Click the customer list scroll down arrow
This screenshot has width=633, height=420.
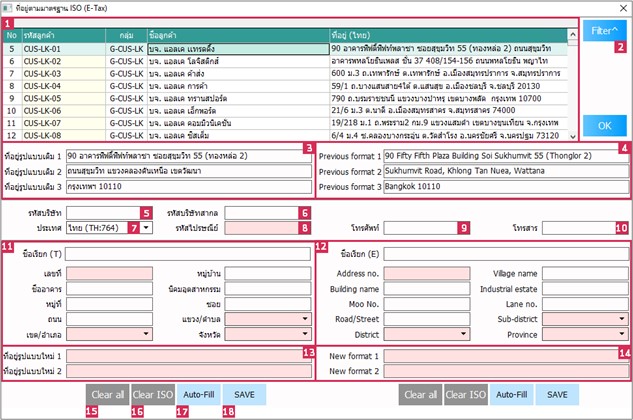572,136
